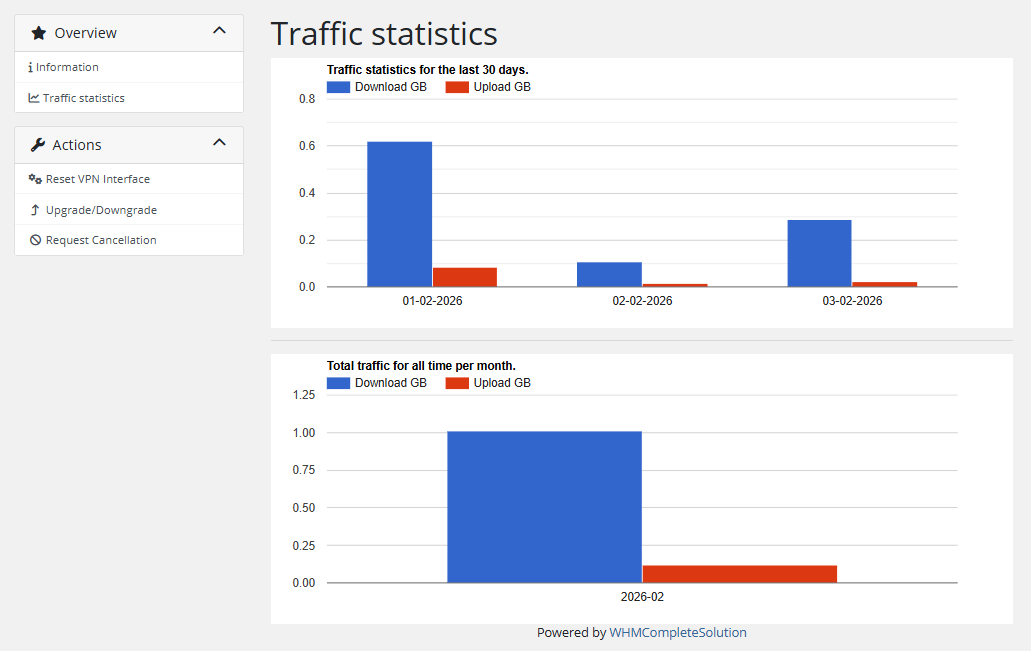This screenshot has width=1031, height=651.
Task: Click the 03-02-2026 blue download bar
Action: [x=819, y=253]
